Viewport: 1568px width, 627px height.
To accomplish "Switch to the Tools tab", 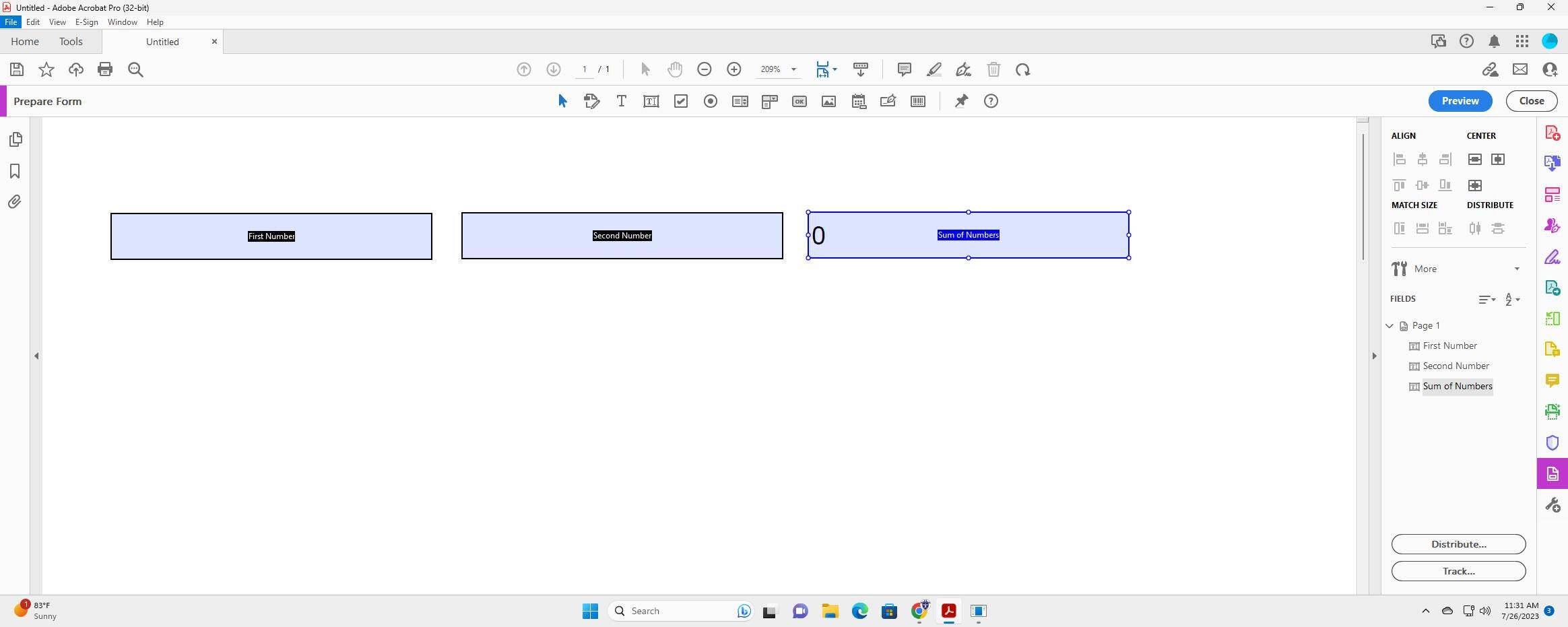I will (71, 42).
